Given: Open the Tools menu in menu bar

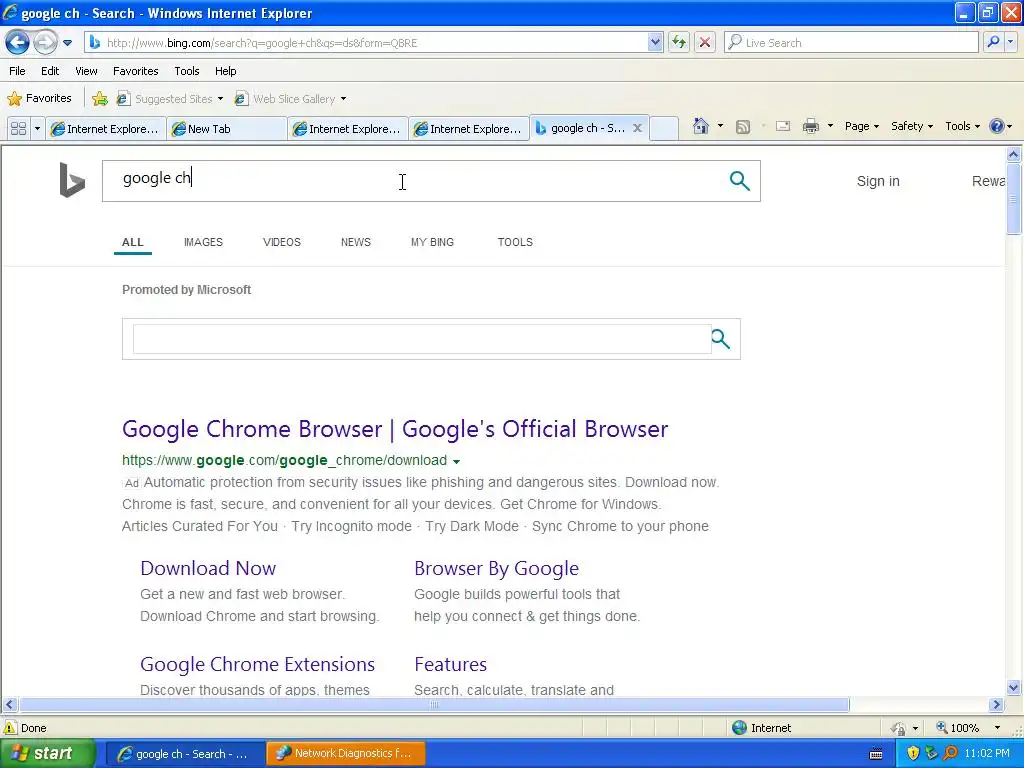Looking at the screenshot, I should [187, 71].
